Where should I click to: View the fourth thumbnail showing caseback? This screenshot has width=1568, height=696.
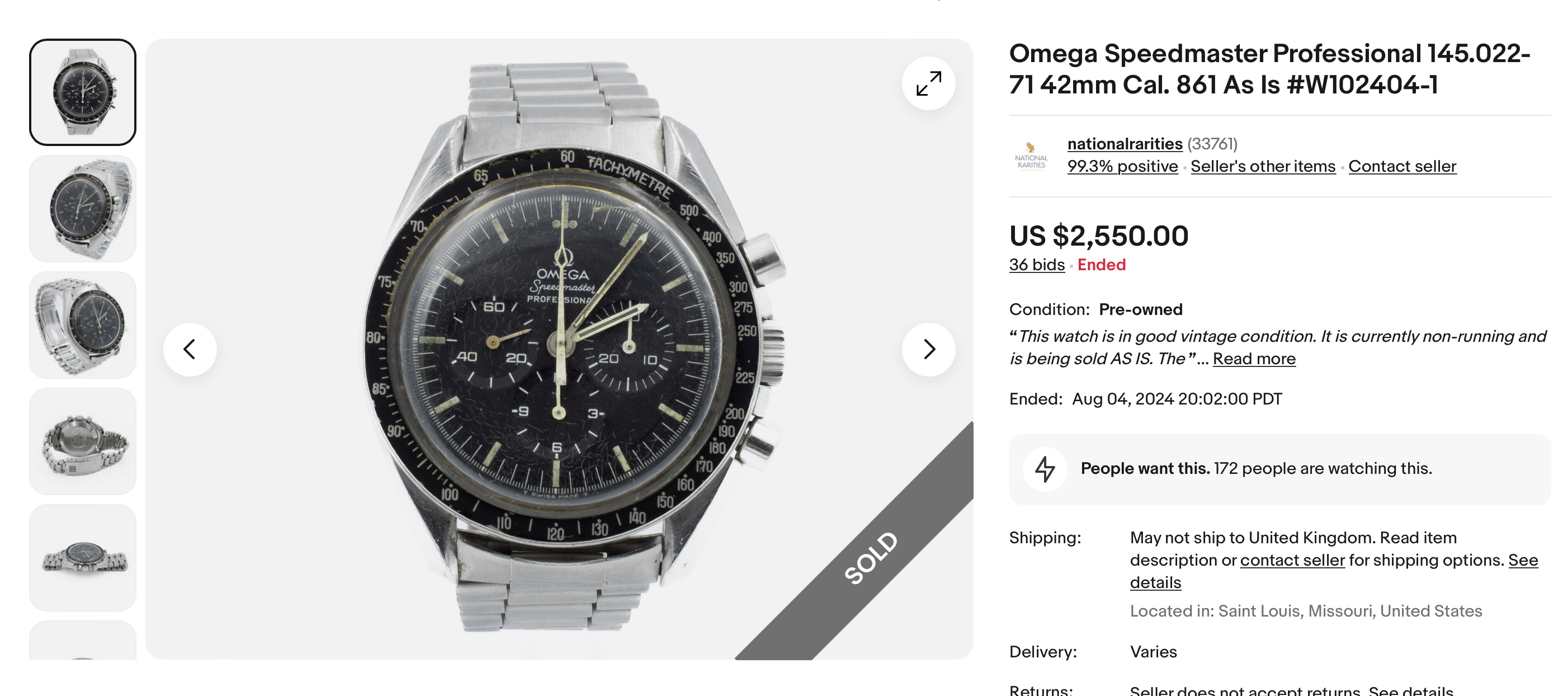[83, 441]
